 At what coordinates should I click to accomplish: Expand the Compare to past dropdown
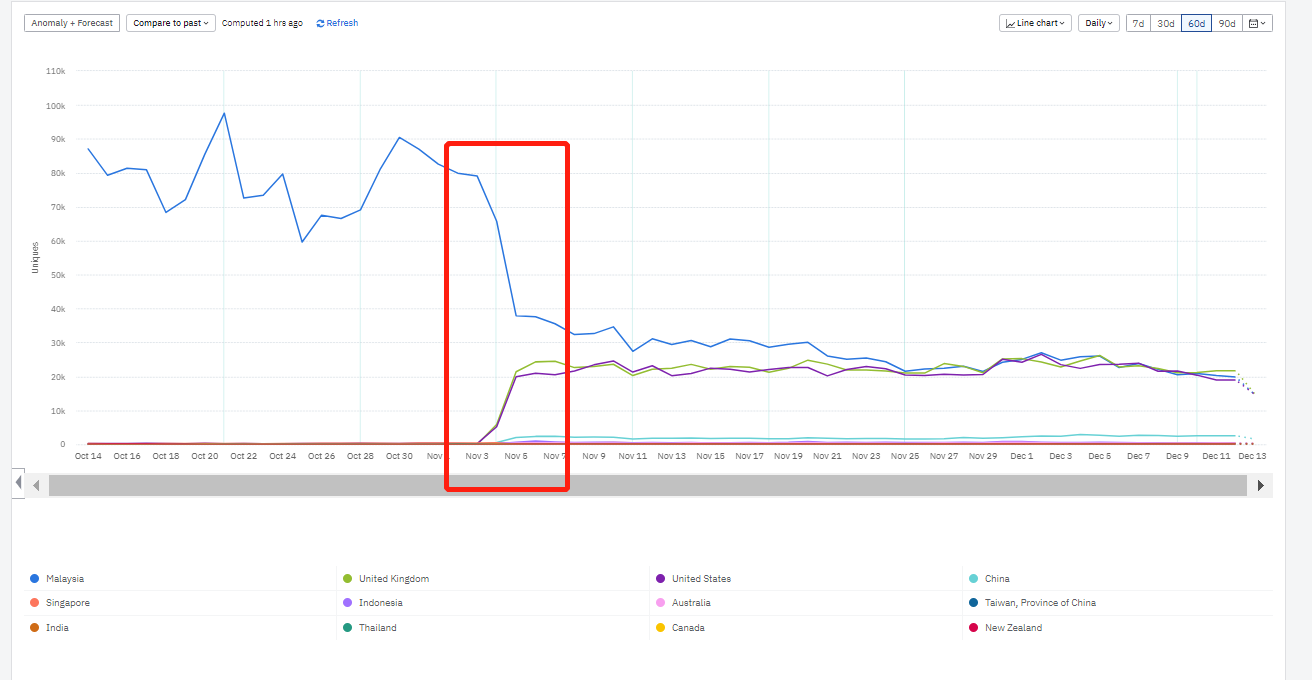pos(170,23)
